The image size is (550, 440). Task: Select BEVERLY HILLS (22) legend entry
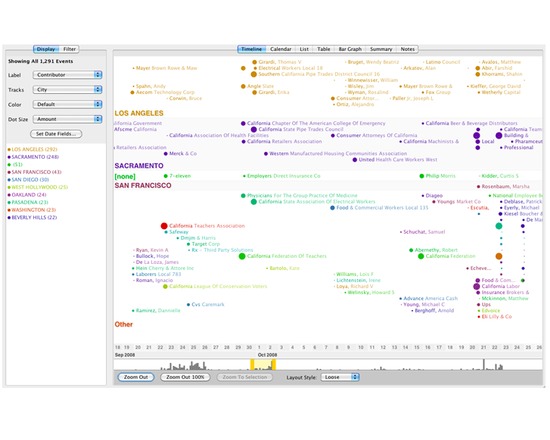tap(32, 218)
